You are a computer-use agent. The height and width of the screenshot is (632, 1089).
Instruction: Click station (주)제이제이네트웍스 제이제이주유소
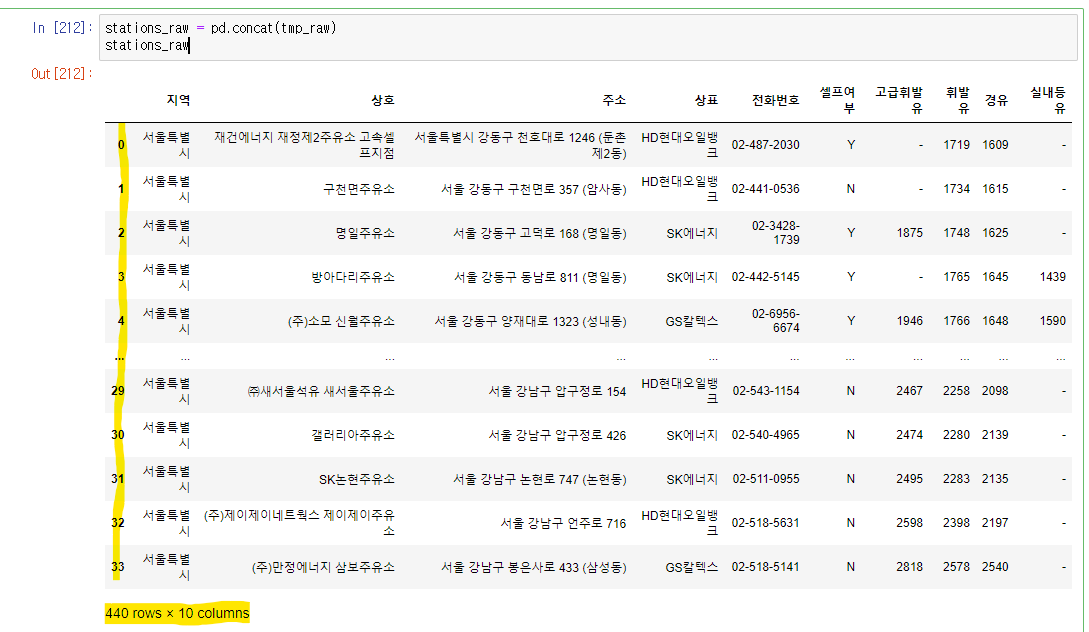pyautogui.click(x=299, y=523)
